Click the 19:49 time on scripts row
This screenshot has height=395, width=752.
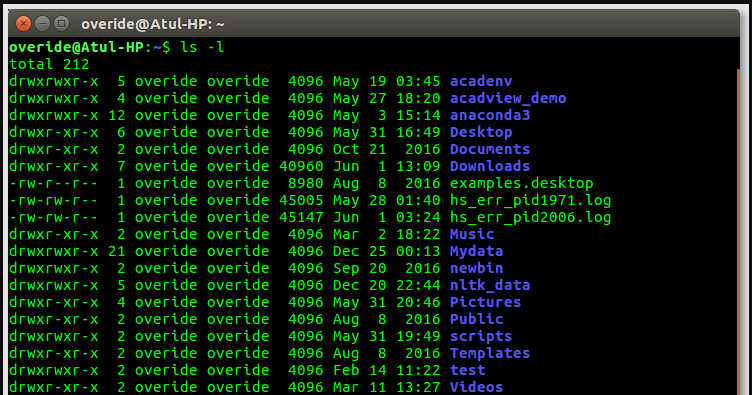(418, 337)
